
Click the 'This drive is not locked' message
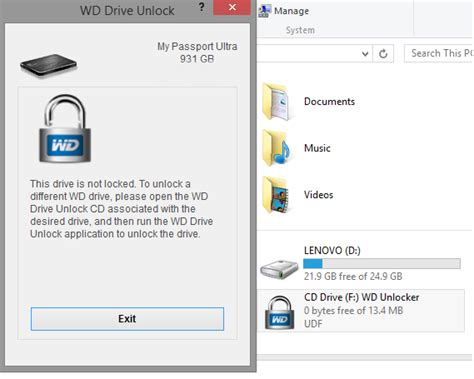121,209
